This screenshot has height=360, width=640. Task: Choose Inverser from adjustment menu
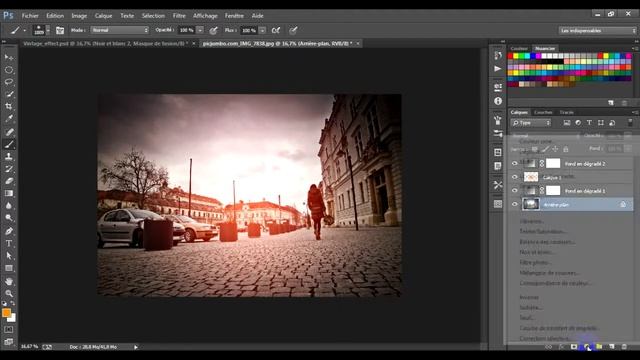point(529,297)
